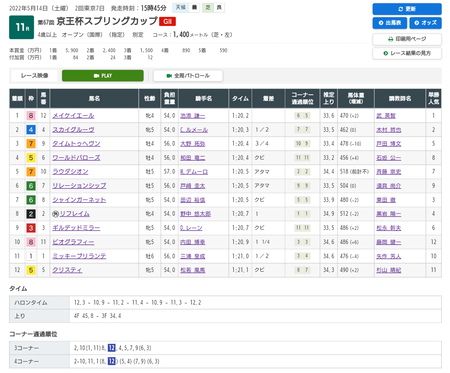Open trainer link in ラウダシオン row
The height and width of the screenshot is (373, 450).
click(389, 172)
